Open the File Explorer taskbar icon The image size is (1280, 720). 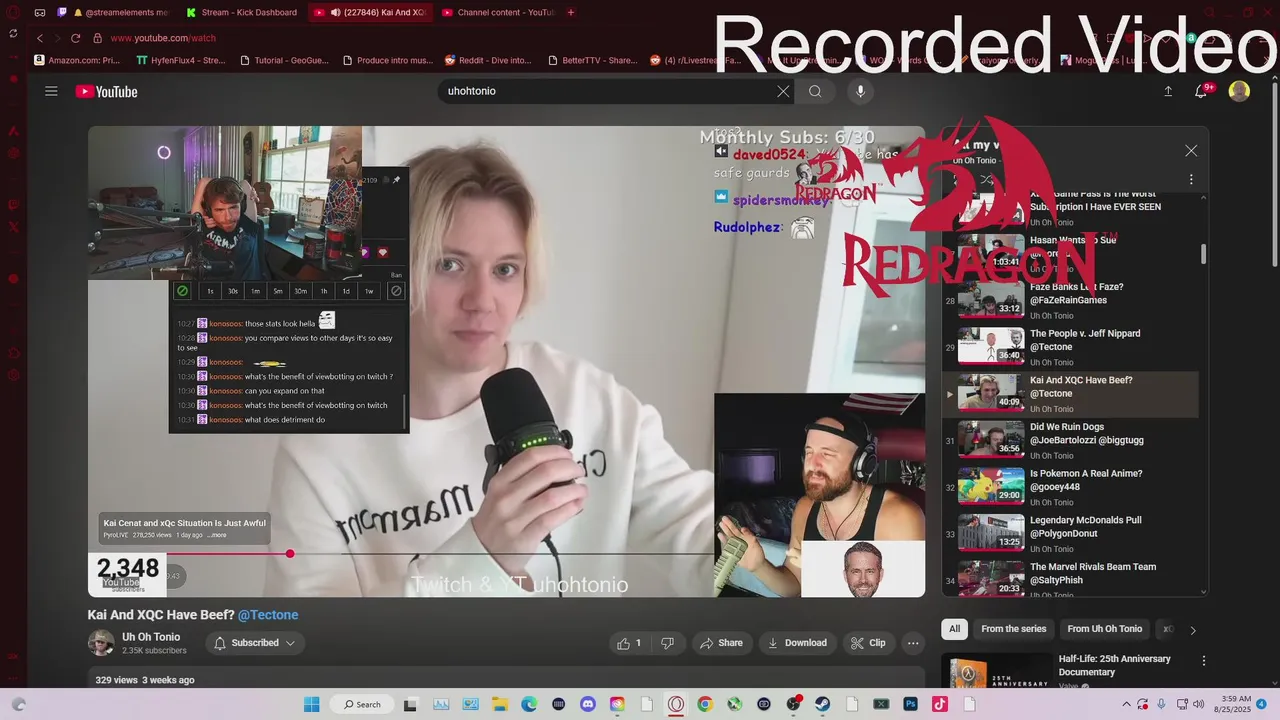[x=500, y=704]
